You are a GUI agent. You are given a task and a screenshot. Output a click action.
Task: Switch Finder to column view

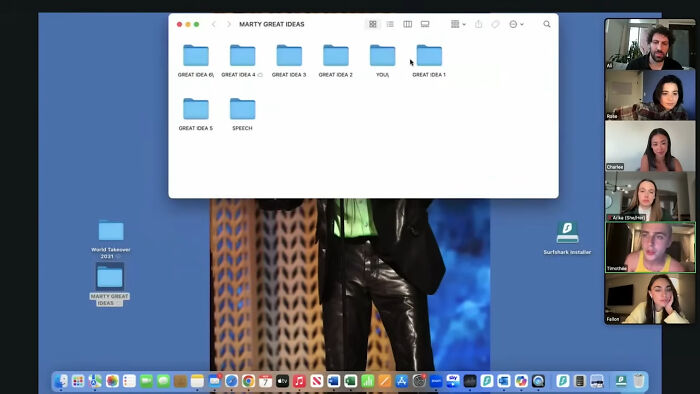point(408,24)
